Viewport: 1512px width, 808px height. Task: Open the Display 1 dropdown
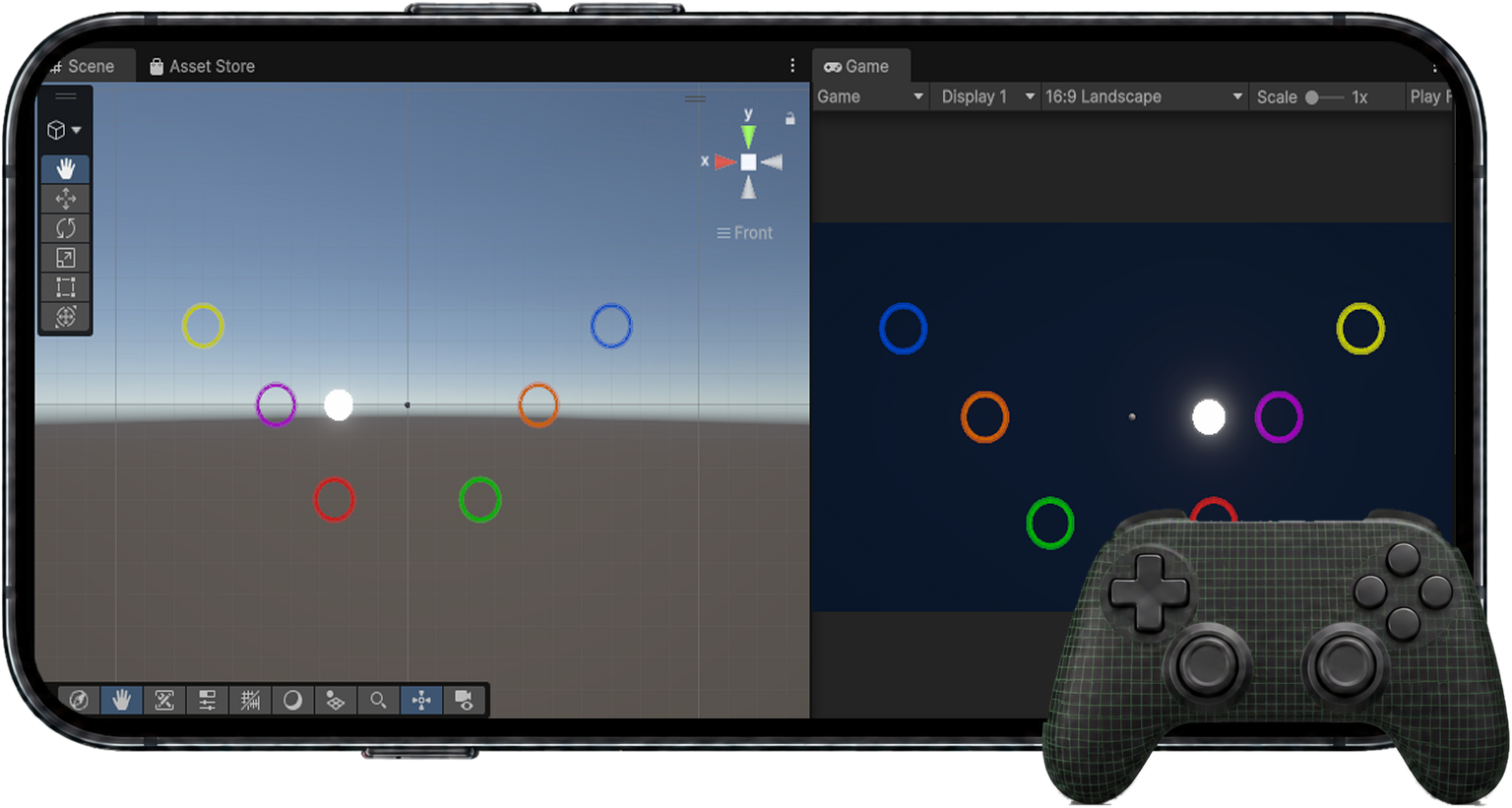point(987,96)
